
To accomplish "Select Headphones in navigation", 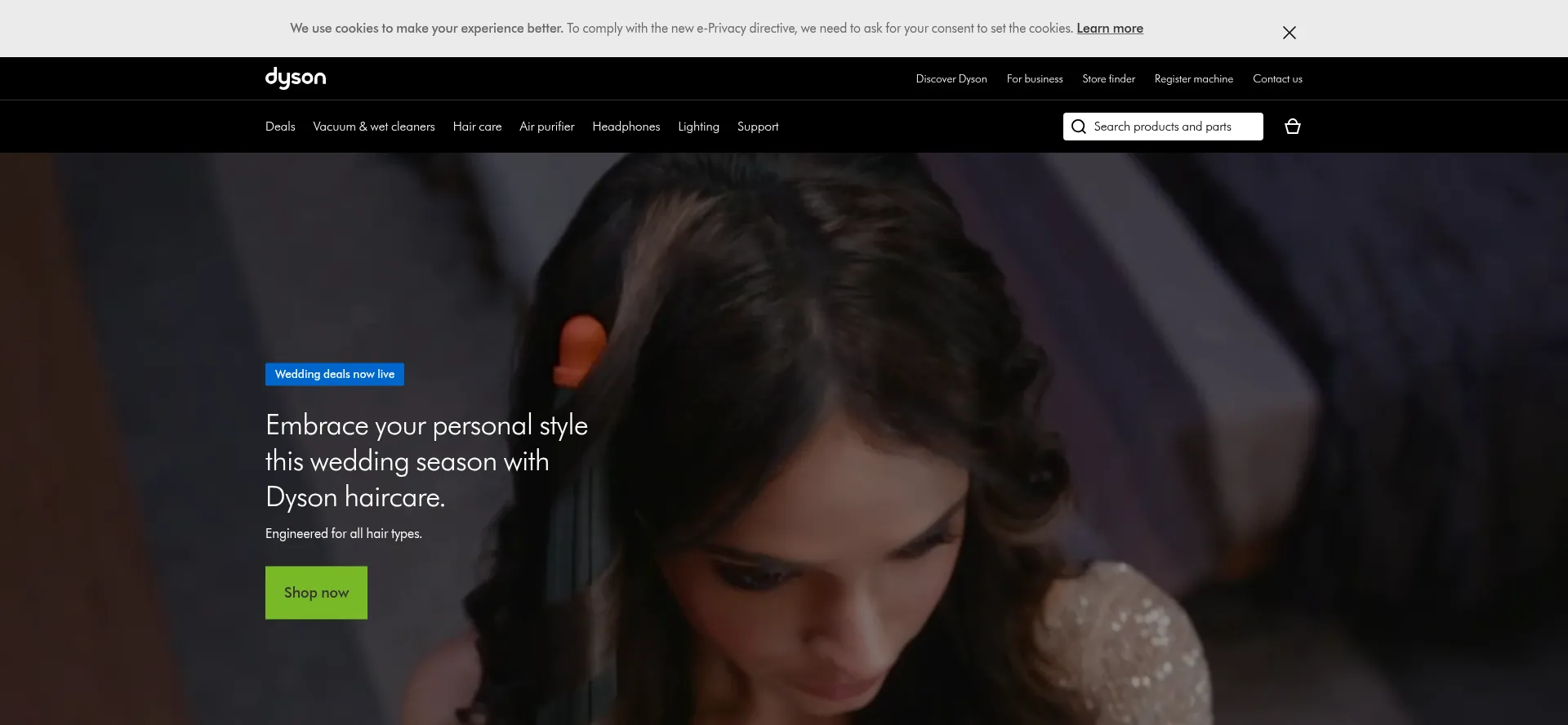I will 626,127.
